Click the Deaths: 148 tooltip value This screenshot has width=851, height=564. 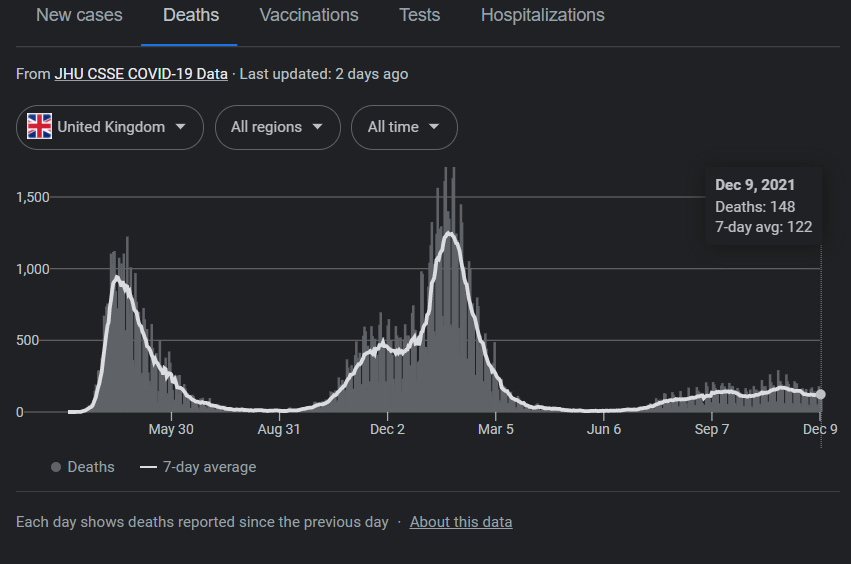(755, 207)
